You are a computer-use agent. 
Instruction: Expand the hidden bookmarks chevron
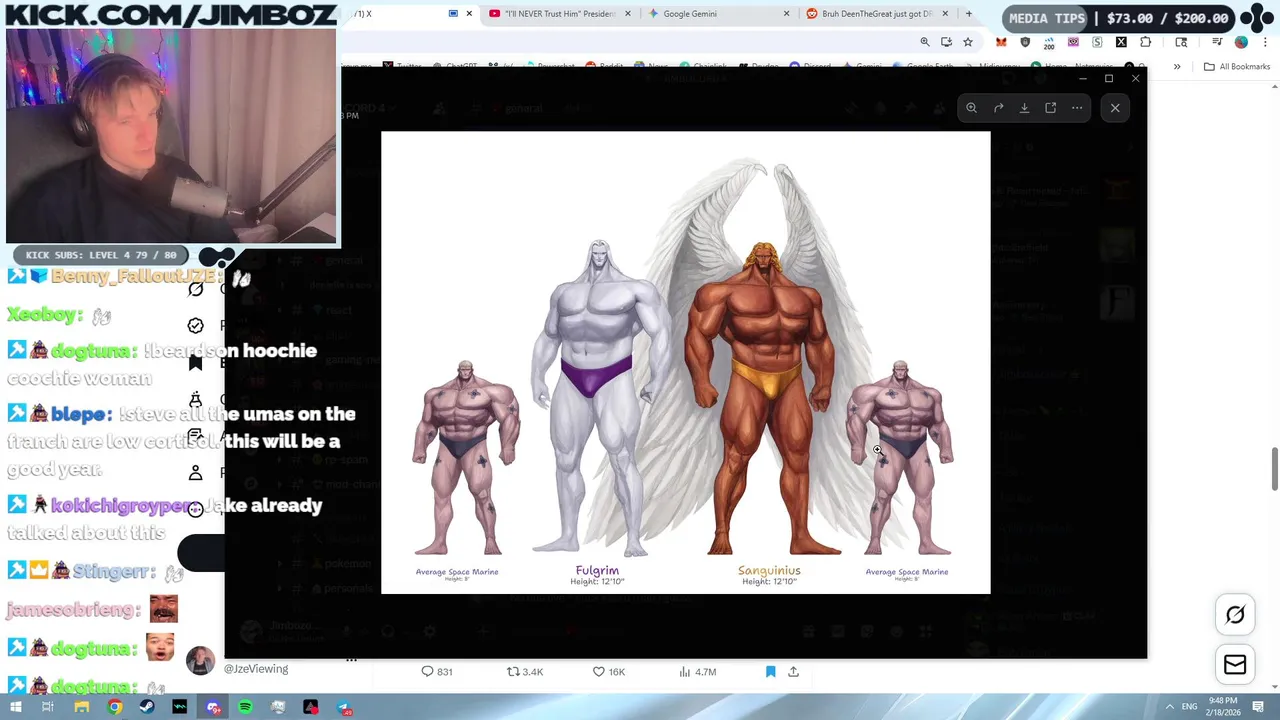(1177, 67)
